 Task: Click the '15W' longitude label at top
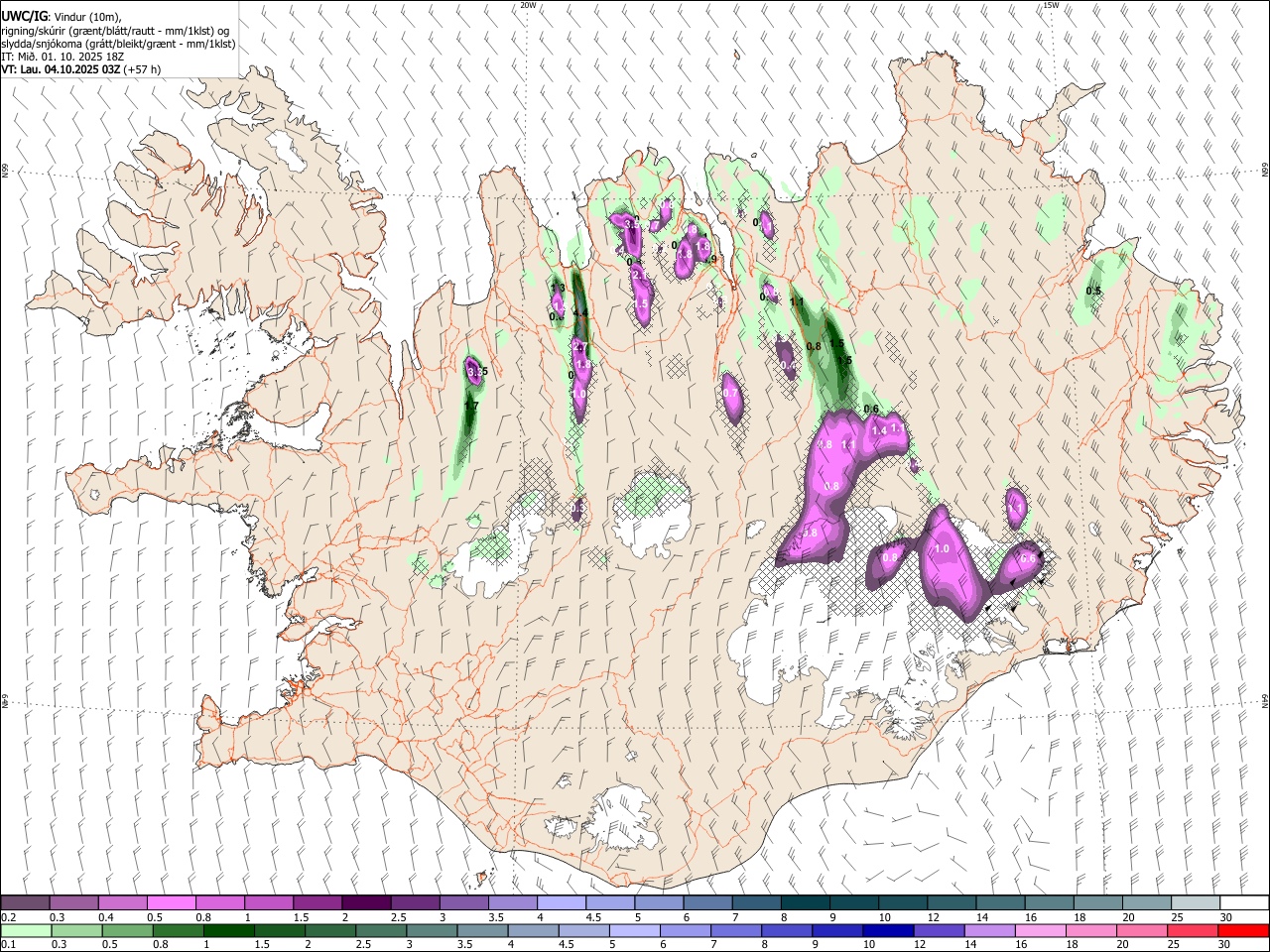1051,5
